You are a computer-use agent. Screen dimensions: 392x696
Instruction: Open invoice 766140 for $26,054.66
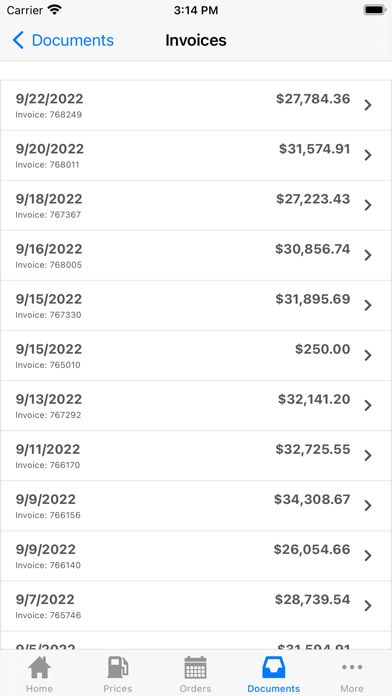coord(196,556)
